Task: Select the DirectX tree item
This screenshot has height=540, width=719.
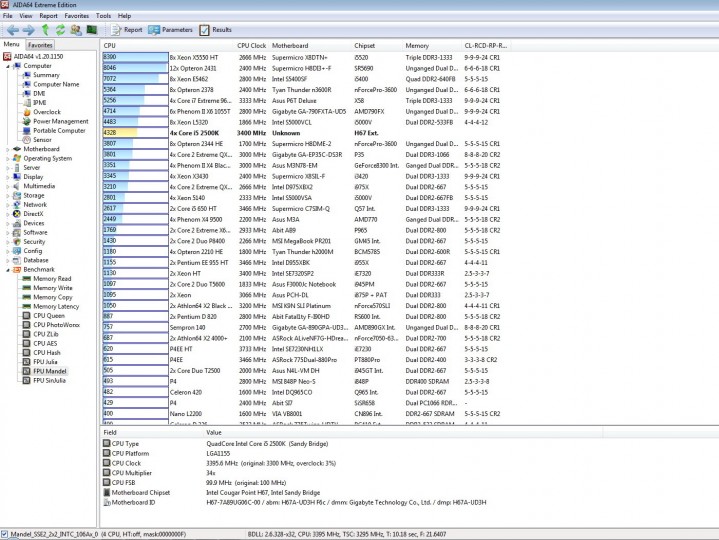Action: tap(33, 214)
